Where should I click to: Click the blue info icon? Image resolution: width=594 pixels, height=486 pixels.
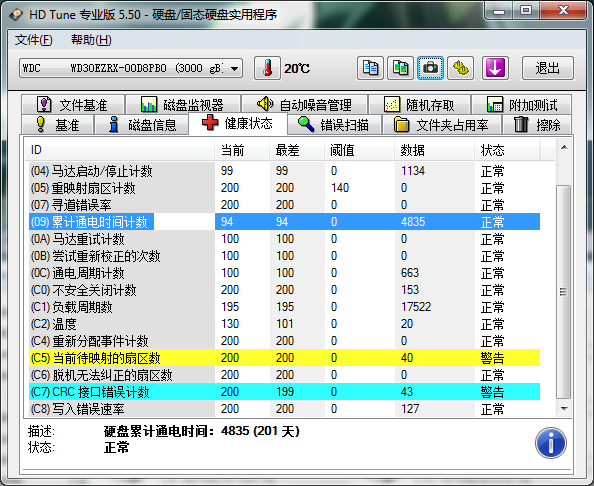tap(551, 443)
